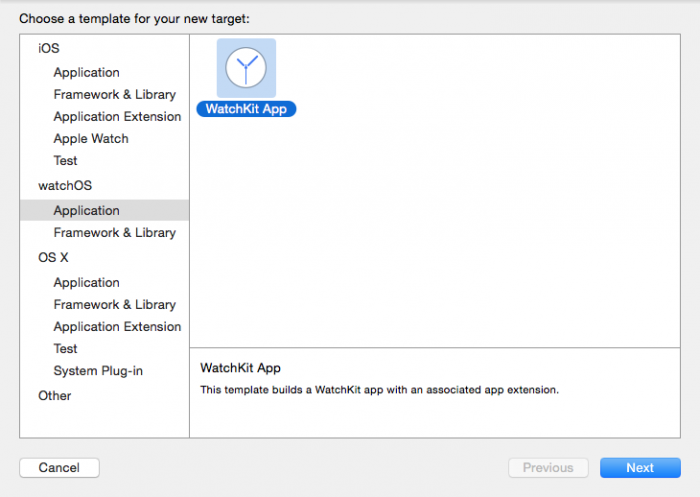Select Application Extension under OS X
The image size is (700, 497).
point(117,327)
